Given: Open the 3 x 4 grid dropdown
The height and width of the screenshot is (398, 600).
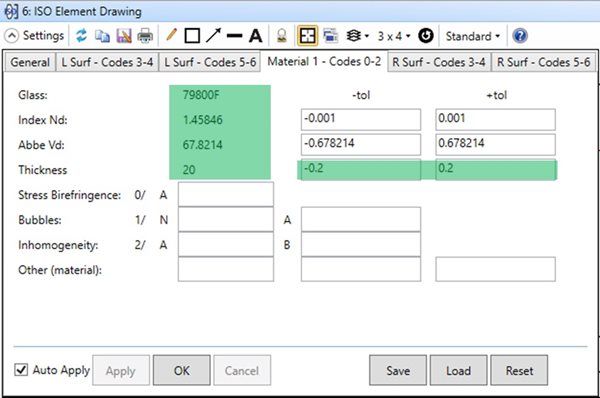Looking at the screenshot, I should coord(394,36).
